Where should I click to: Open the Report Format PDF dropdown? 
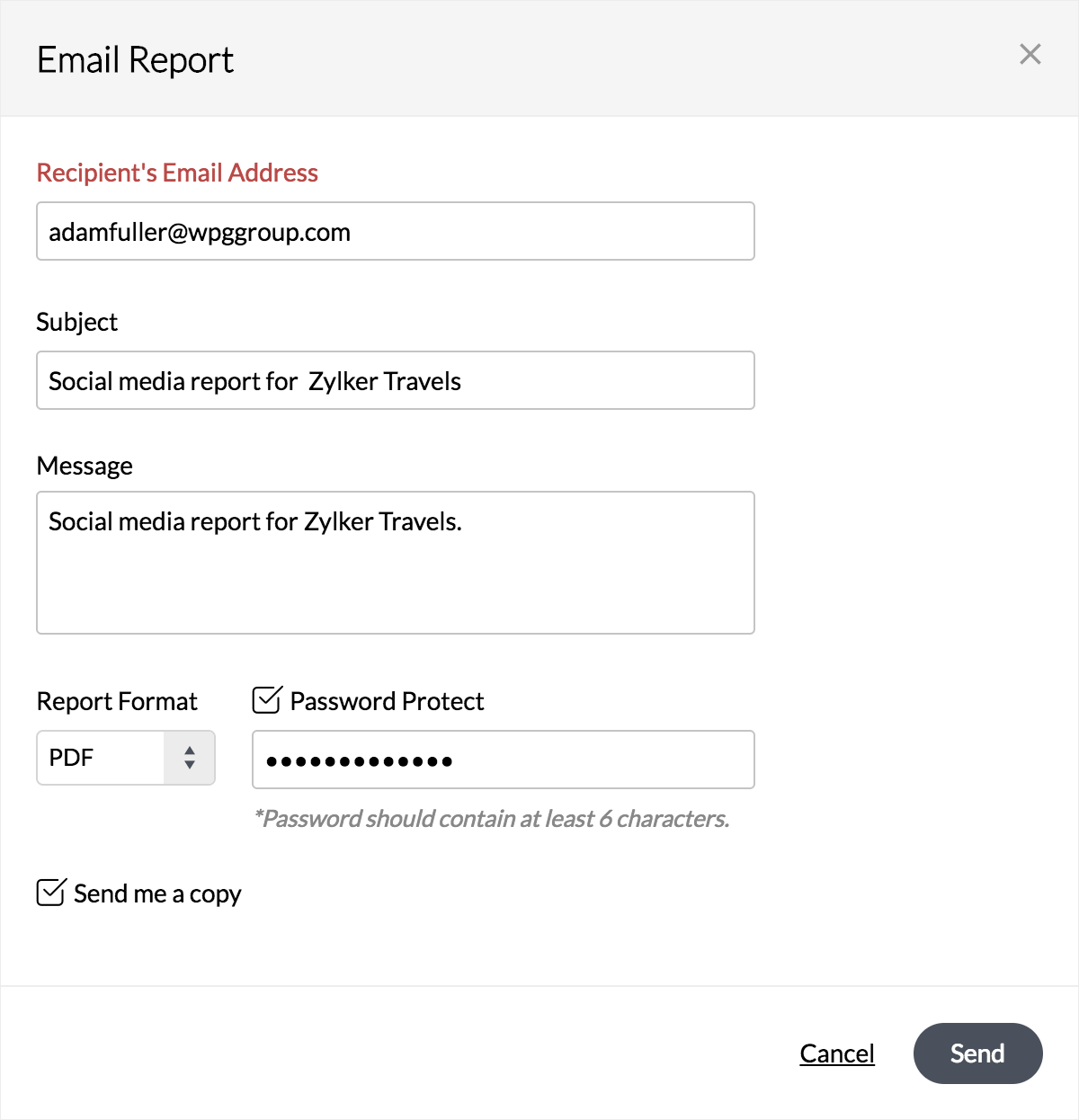coord(101,758)
